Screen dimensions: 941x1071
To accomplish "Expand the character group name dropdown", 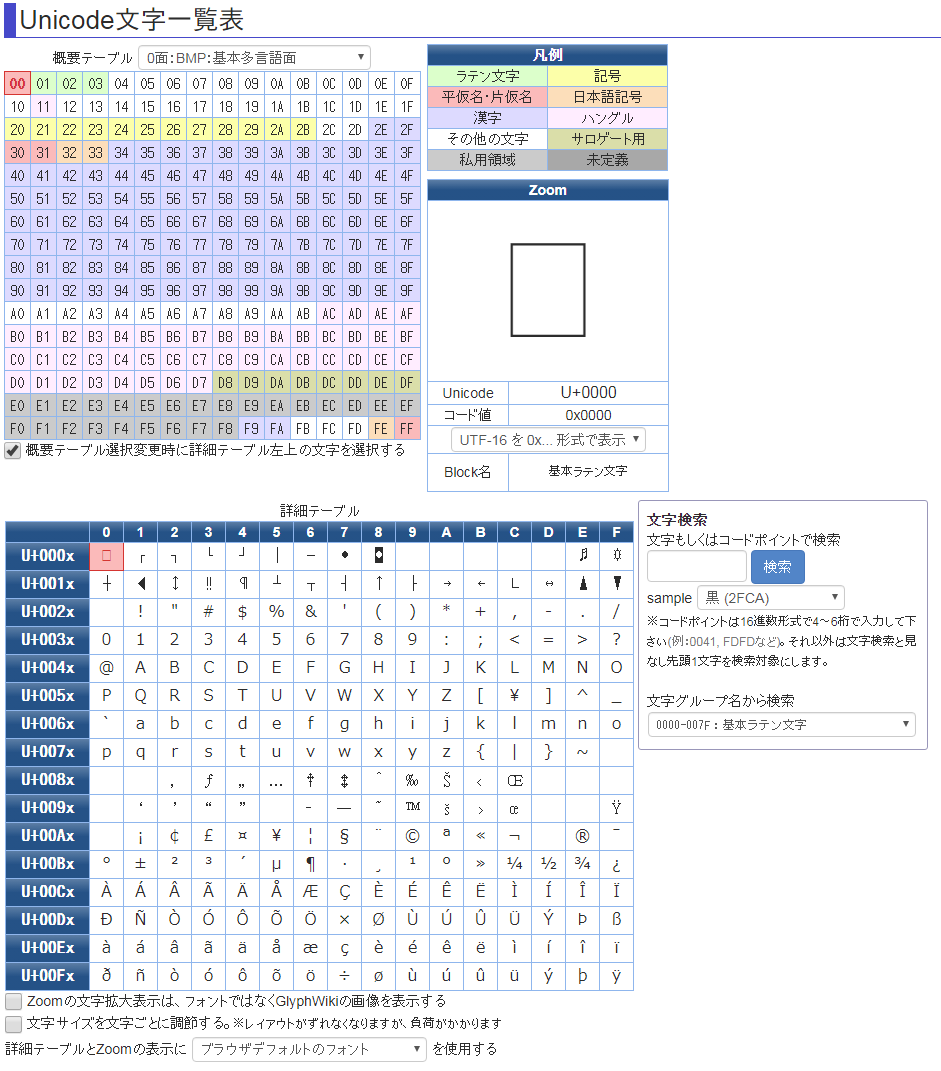I will click(781, 724).
